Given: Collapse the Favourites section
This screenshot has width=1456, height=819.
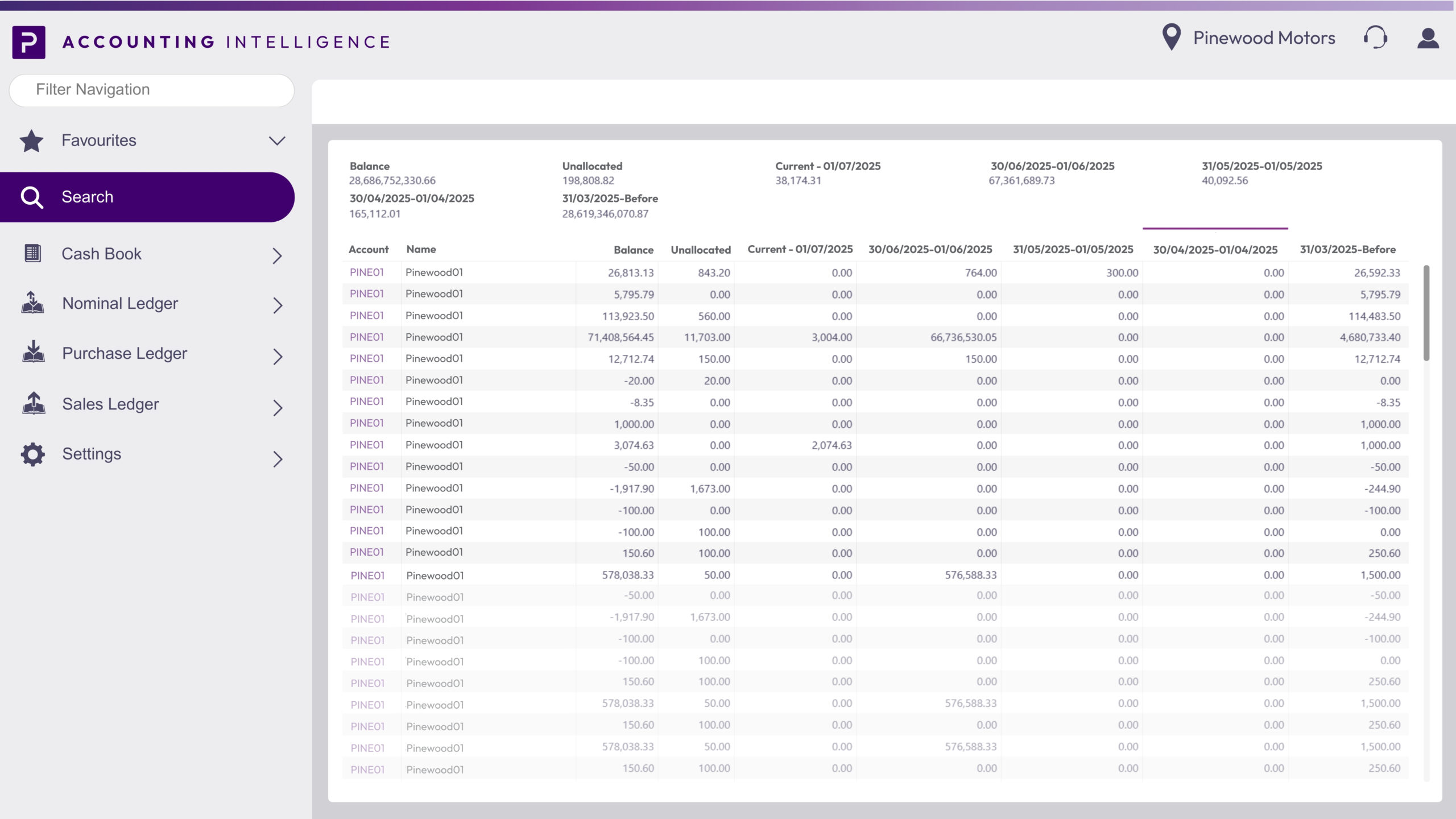Looking at the screenshot, I should coord(277,140).
